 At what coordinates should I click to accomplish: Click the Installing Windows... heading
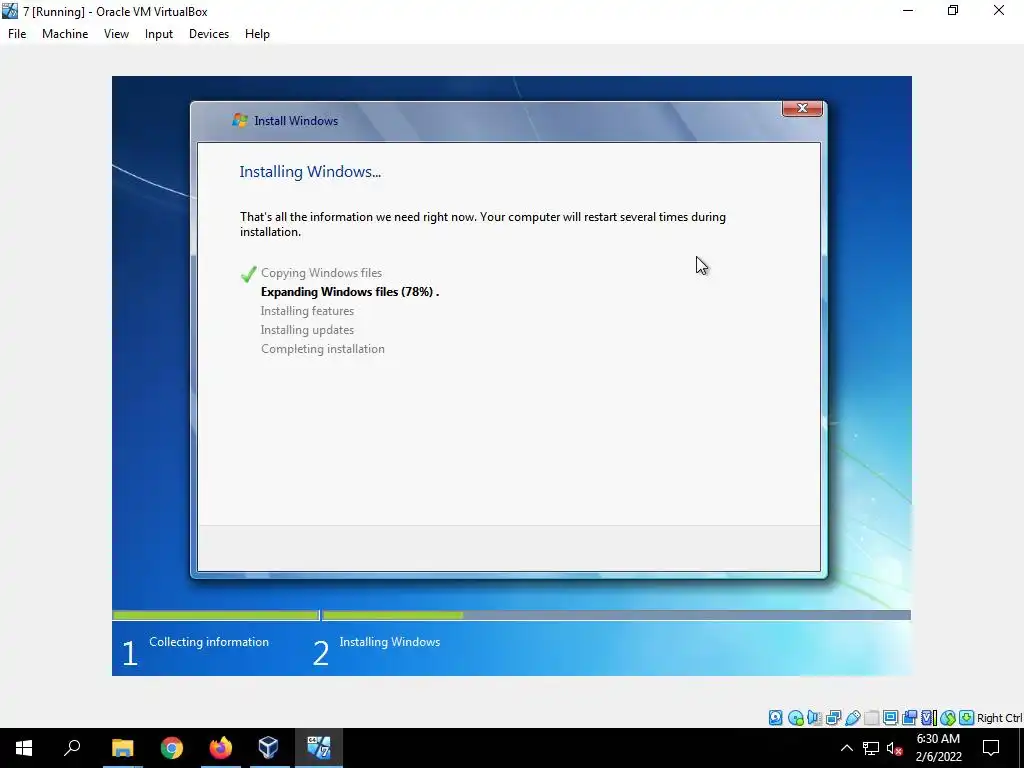(x=310, y=172)
